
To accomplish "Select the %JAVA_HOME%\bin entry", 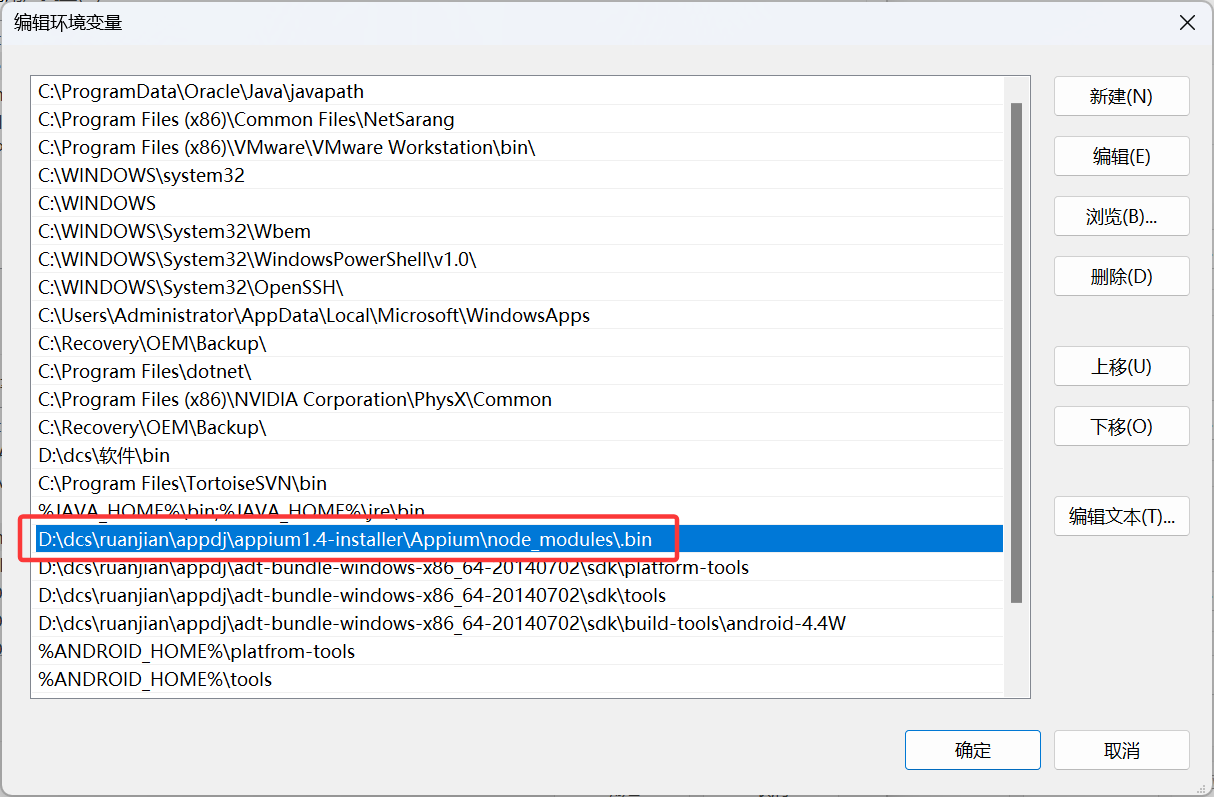I will click(517, 511).
